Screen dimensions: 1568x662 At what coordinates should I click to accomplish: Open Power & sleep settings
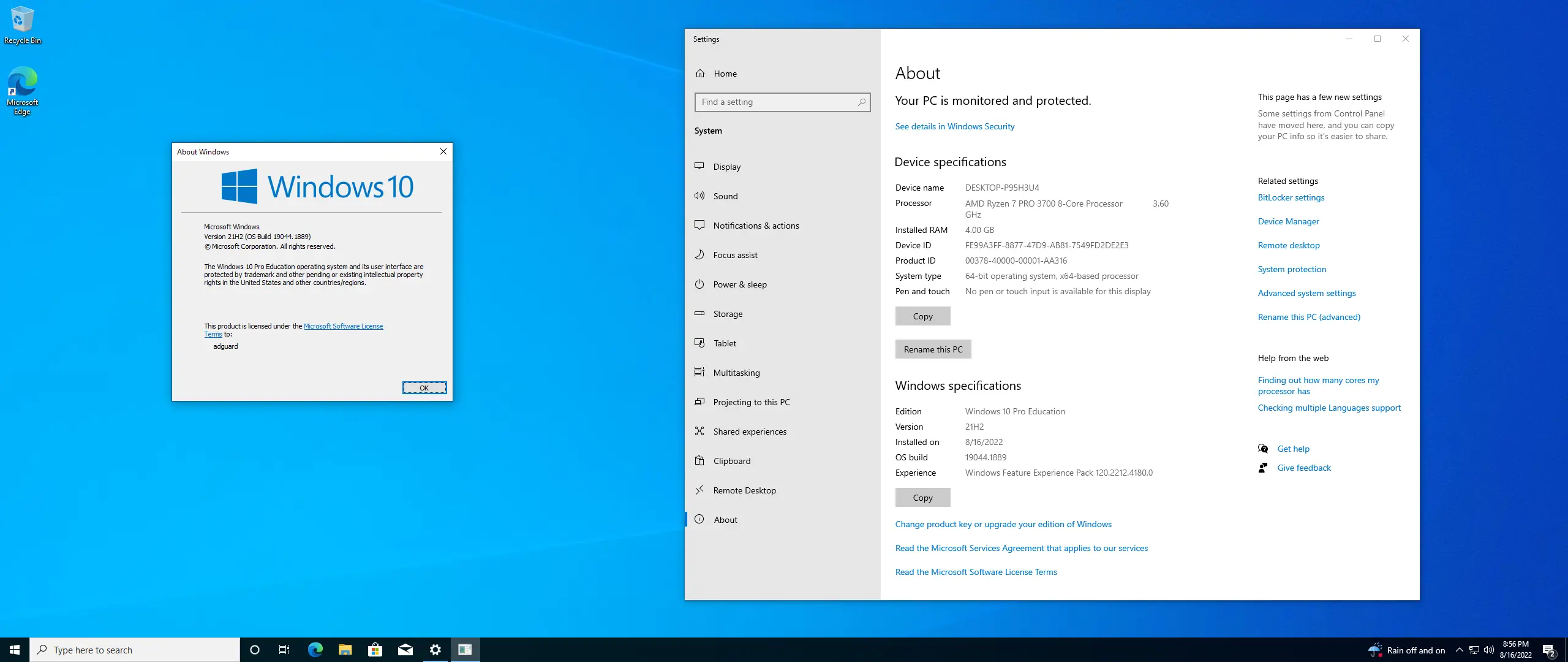point(741,284)
